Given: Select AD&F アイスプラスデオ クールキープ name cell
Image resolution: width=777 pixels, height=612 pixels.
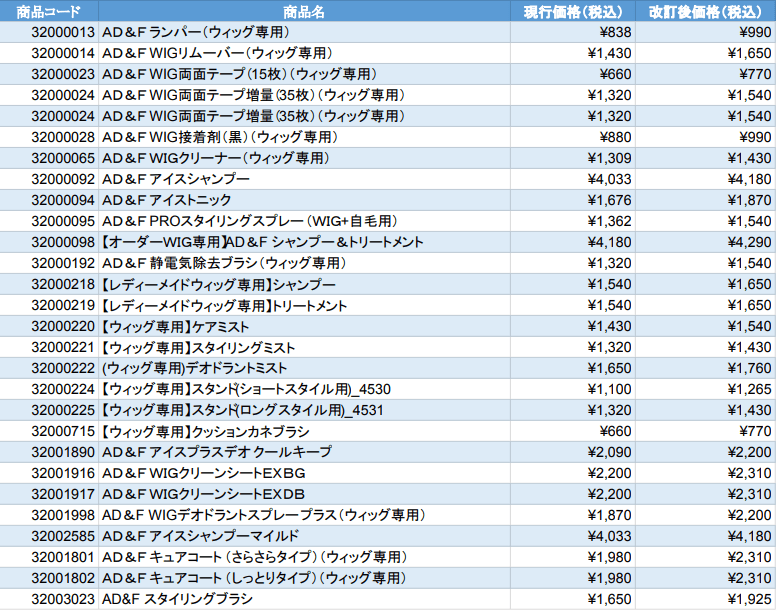Looking at the screenshot, I should (304, 452).
